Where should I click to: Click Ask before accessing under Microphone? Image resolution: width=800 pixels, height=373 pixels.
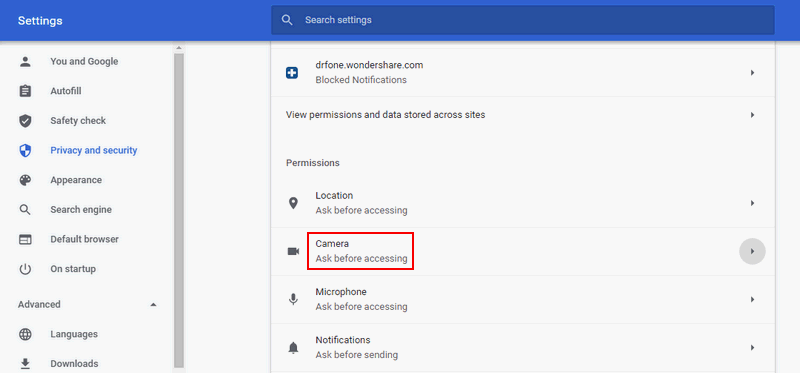[361, 307]
